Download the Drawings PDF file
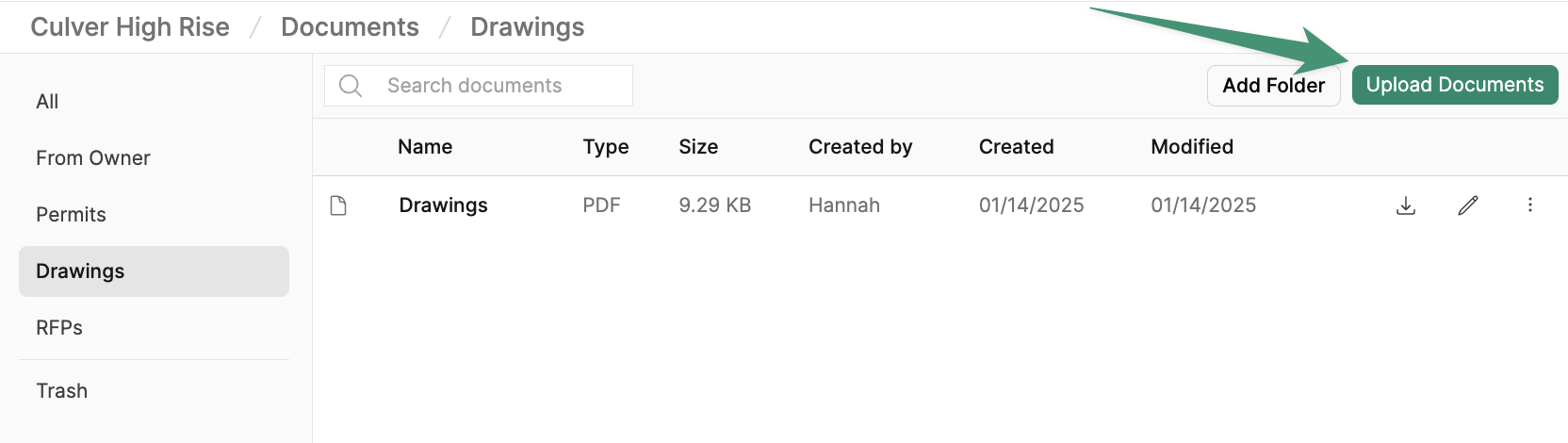The height and width of the screenshot is (443, 1568). coord(1406,205)
